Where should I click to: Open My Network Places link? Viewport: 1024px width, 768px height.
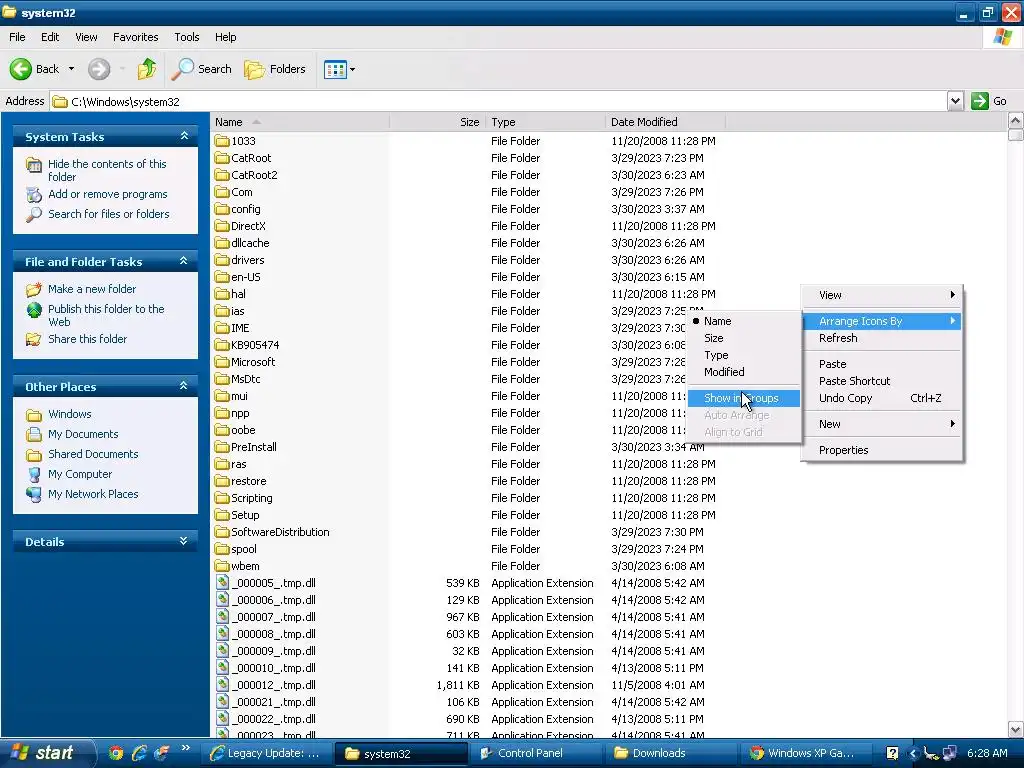93,494
